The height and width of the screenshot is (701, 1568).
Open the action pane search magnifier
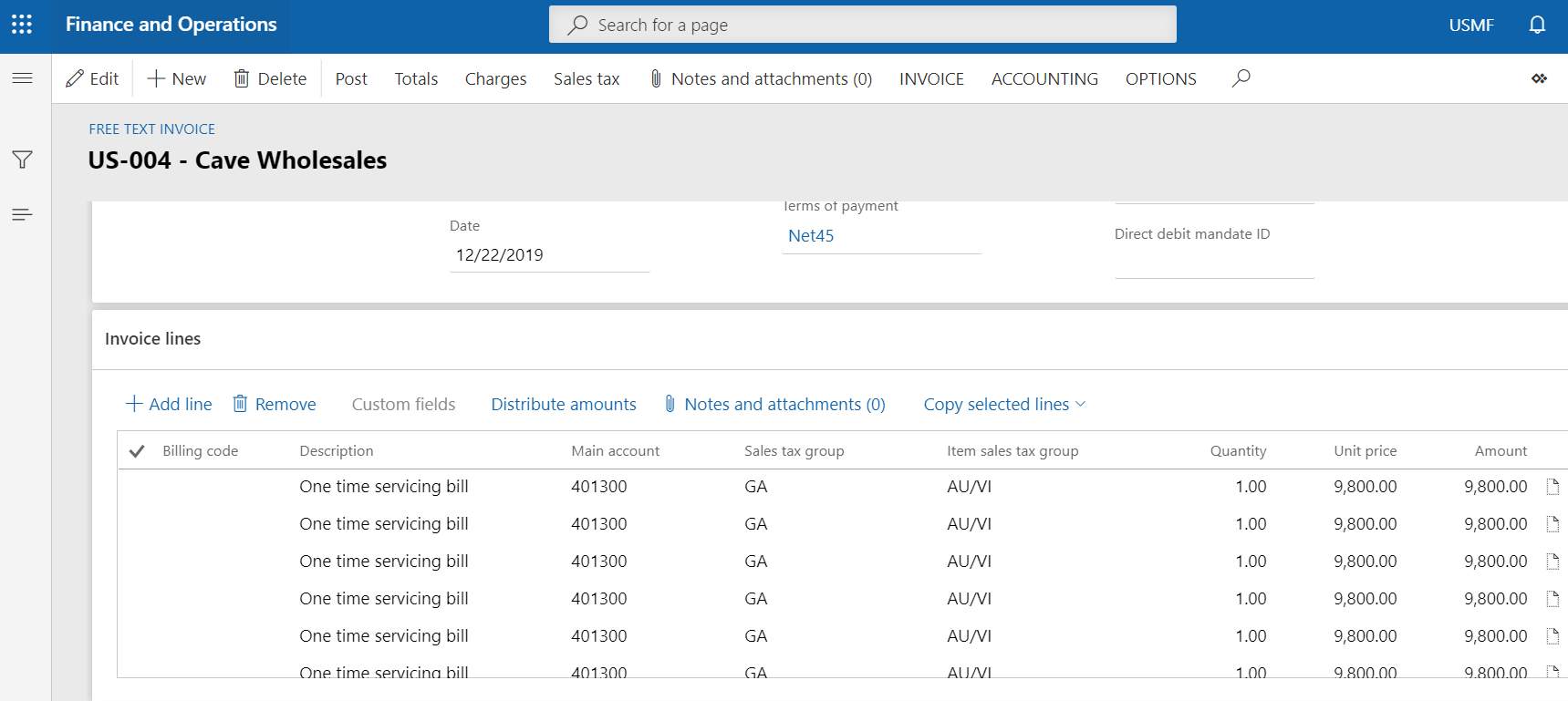pyautogui.click(x=1241, y=78)
